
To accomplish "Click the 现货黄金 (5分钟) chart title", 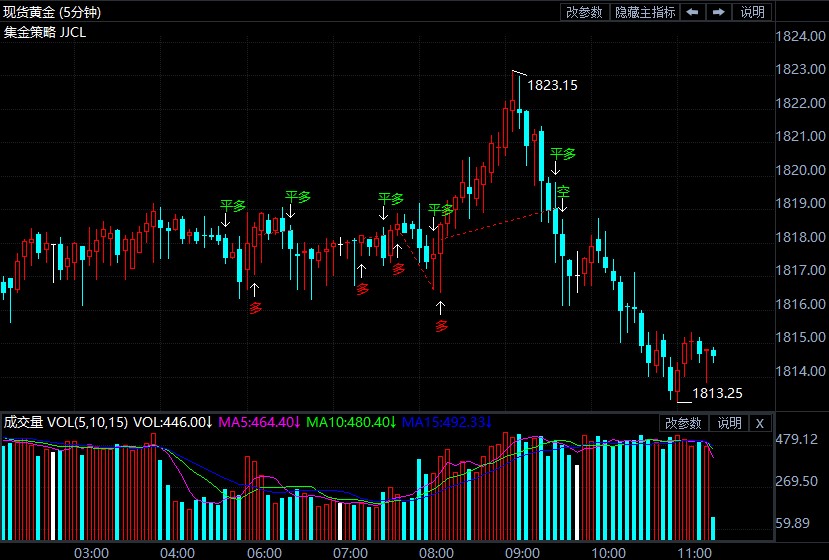I will [x=58, y=12].
